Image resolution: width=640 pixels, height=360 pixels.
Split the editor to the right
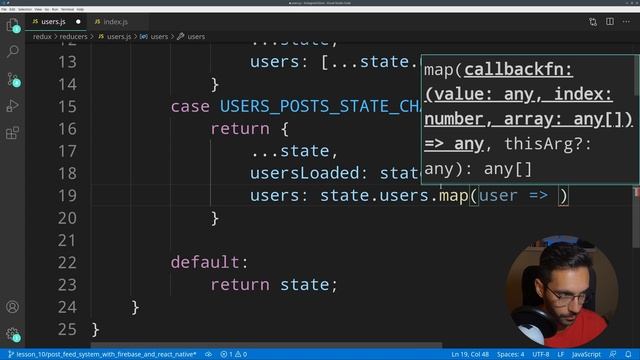click(610, 22)
